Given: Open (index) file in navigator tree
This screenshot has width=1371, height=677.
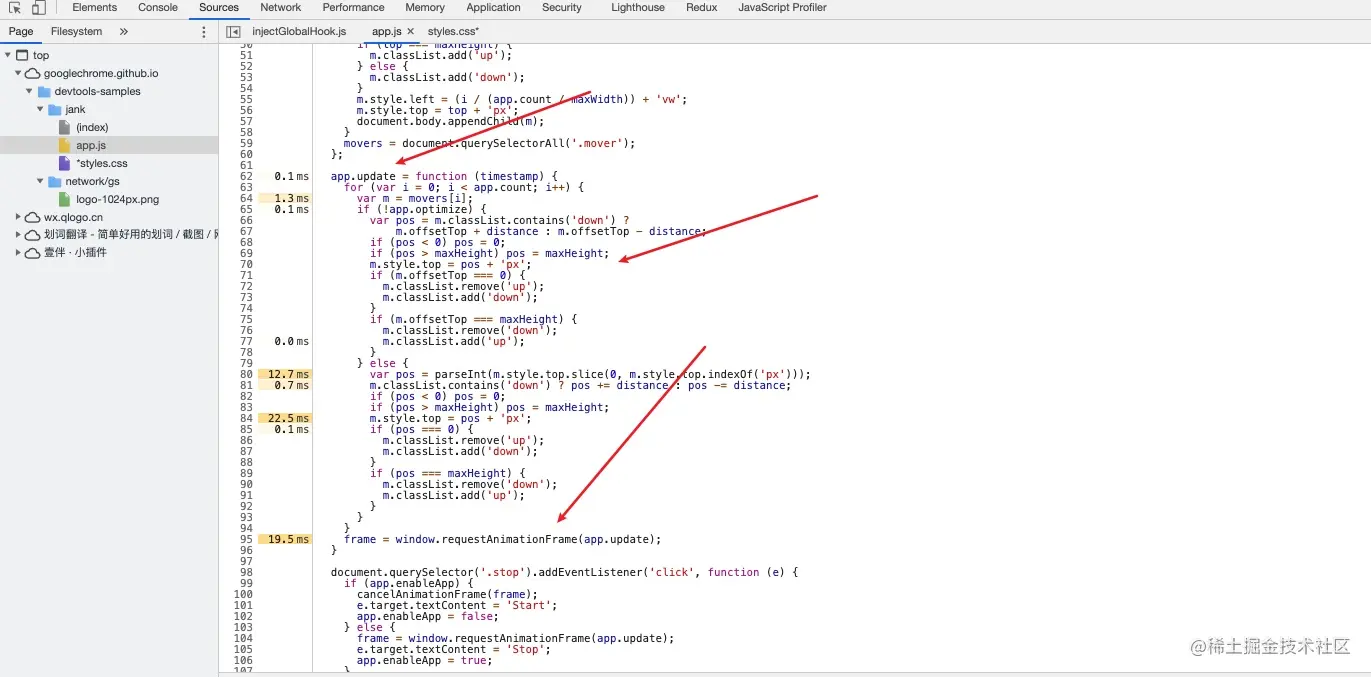Looking at the screenshot, I should point(92,127).
